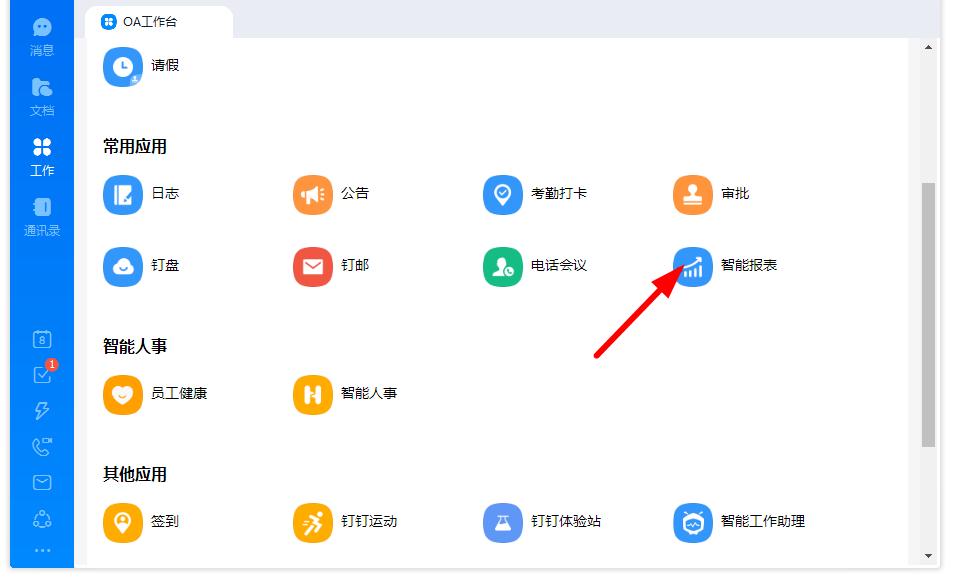
Task: Click the sidebar more options button
Action: tap(41, 550)
